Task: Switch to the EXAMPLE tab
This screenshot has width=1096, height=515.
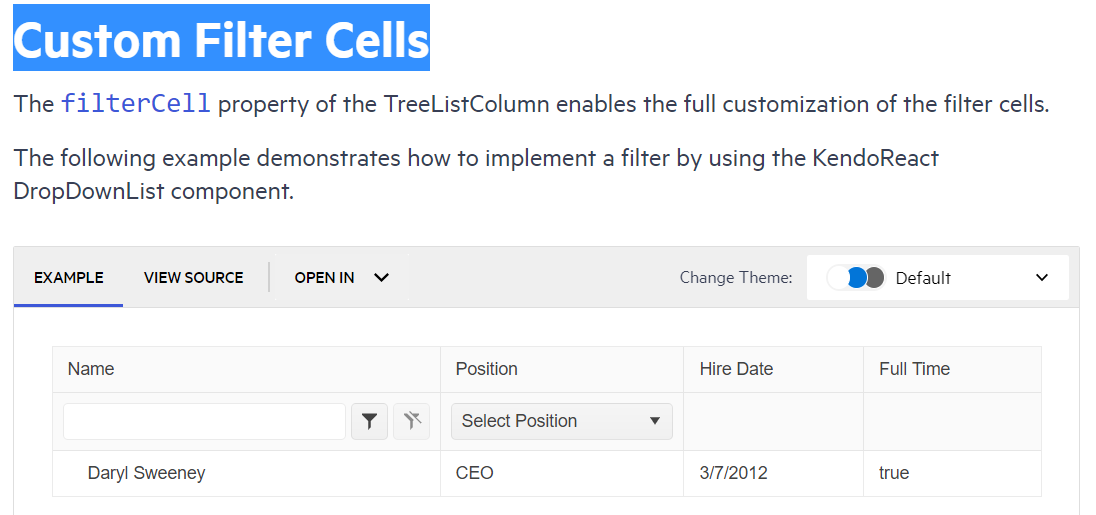Action: coord(69,278)
